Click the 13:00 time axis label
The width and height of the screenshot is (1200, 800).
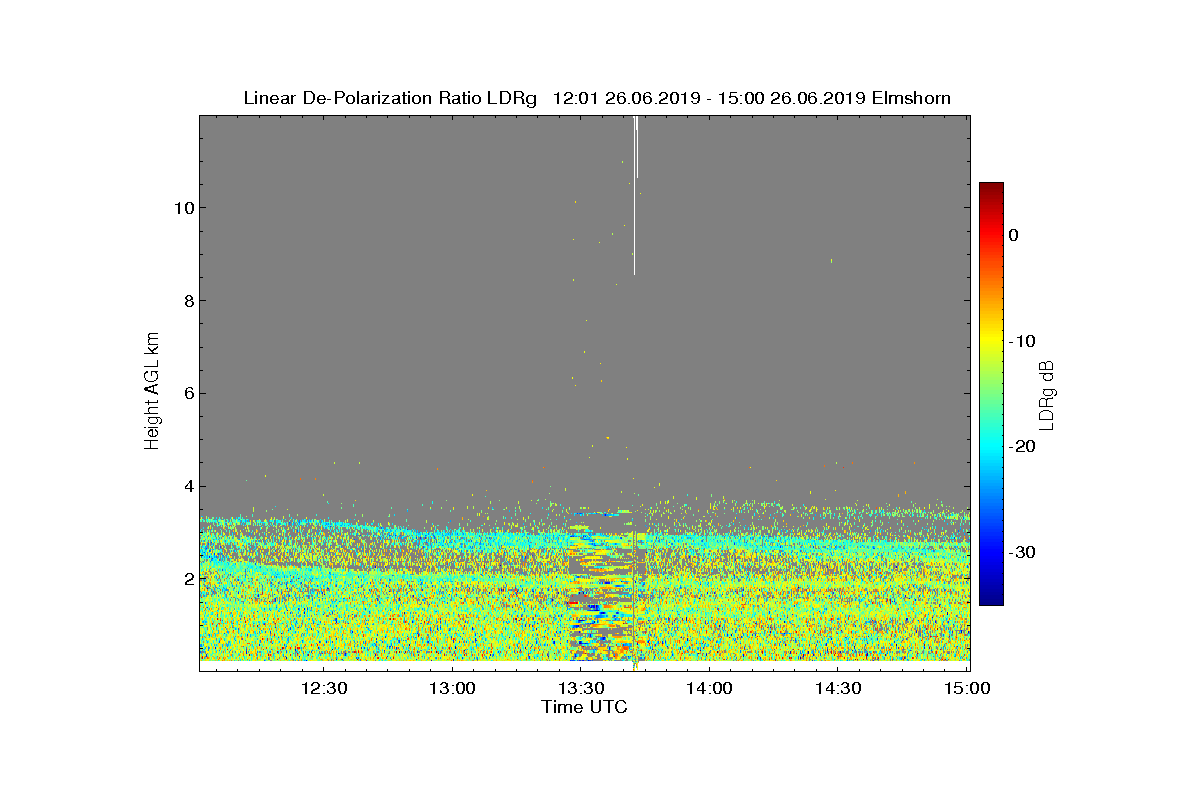tap(452, 688)
